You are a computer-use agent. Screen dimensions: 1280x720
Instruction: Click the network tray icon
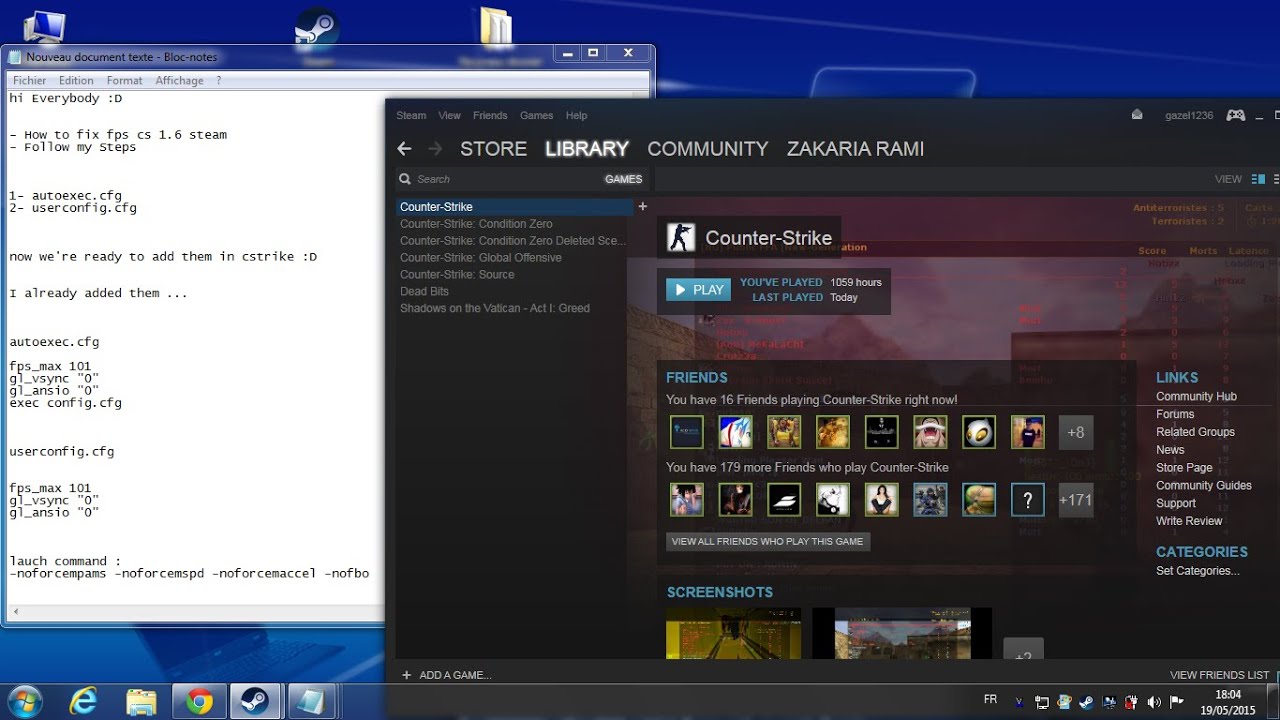click(x=1041, y=702)
